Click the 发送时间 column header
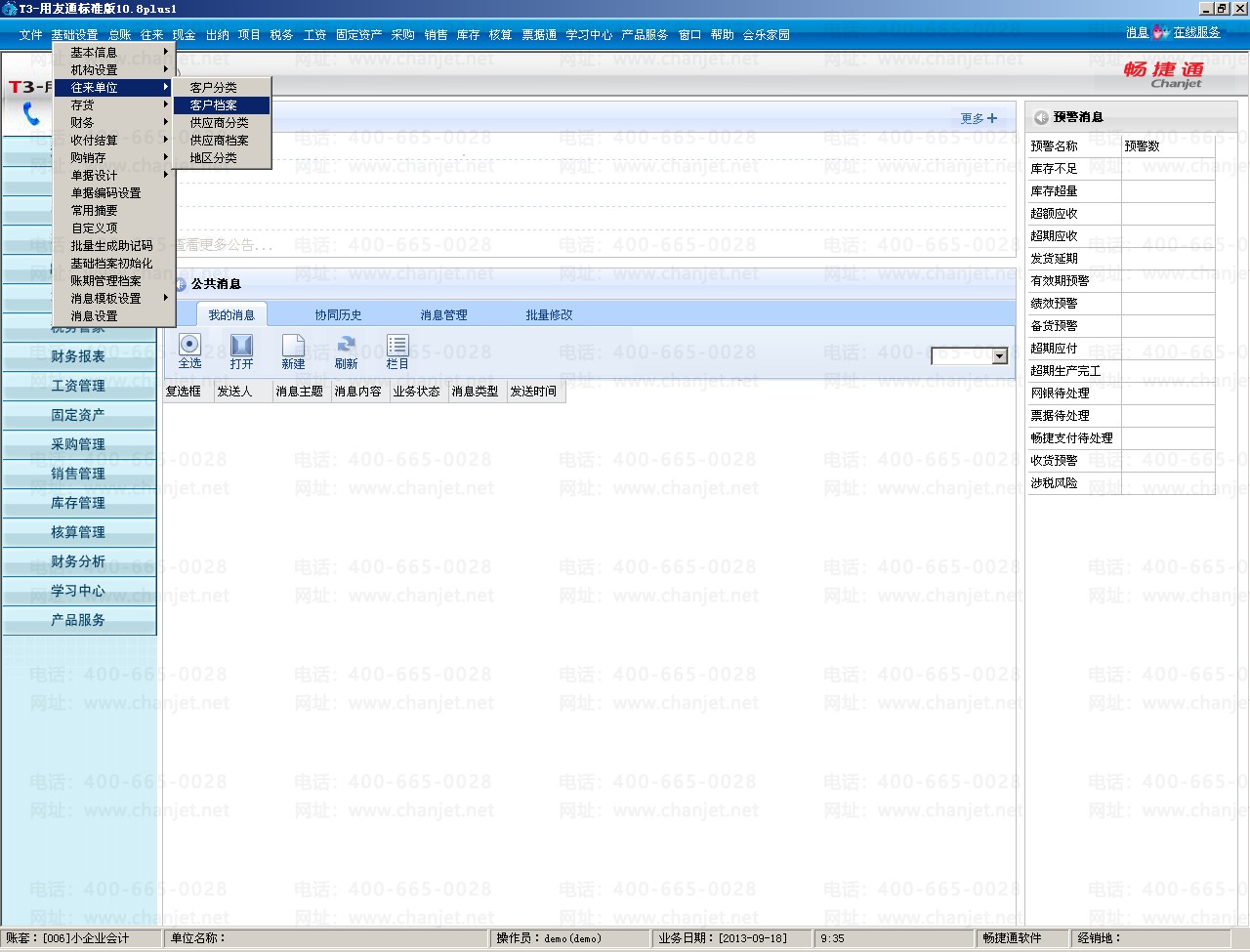Image resolution: width=1250 pixels, height=952 pixels. pyautogui.click(x=536, y=392)
